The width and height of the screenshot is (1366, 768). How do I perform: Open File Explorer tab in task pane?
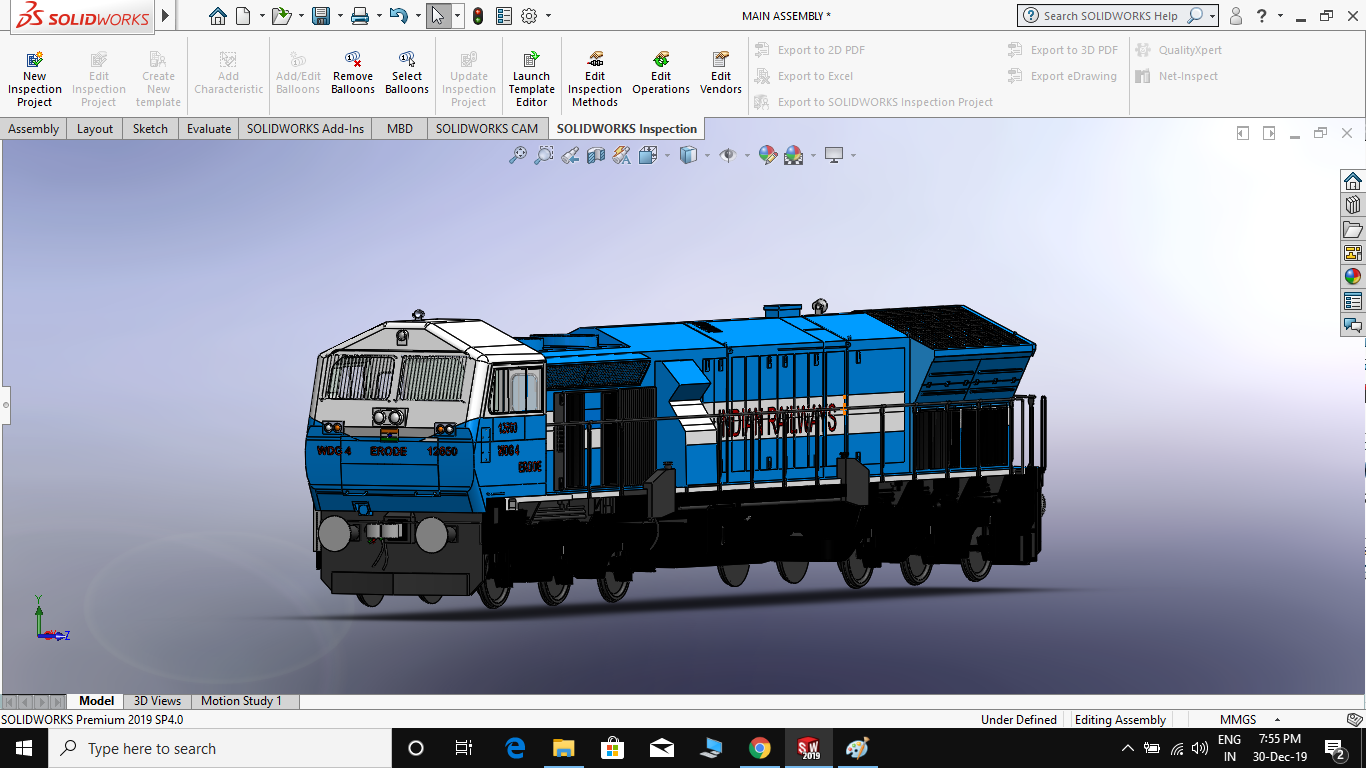tap(1353, 229)
